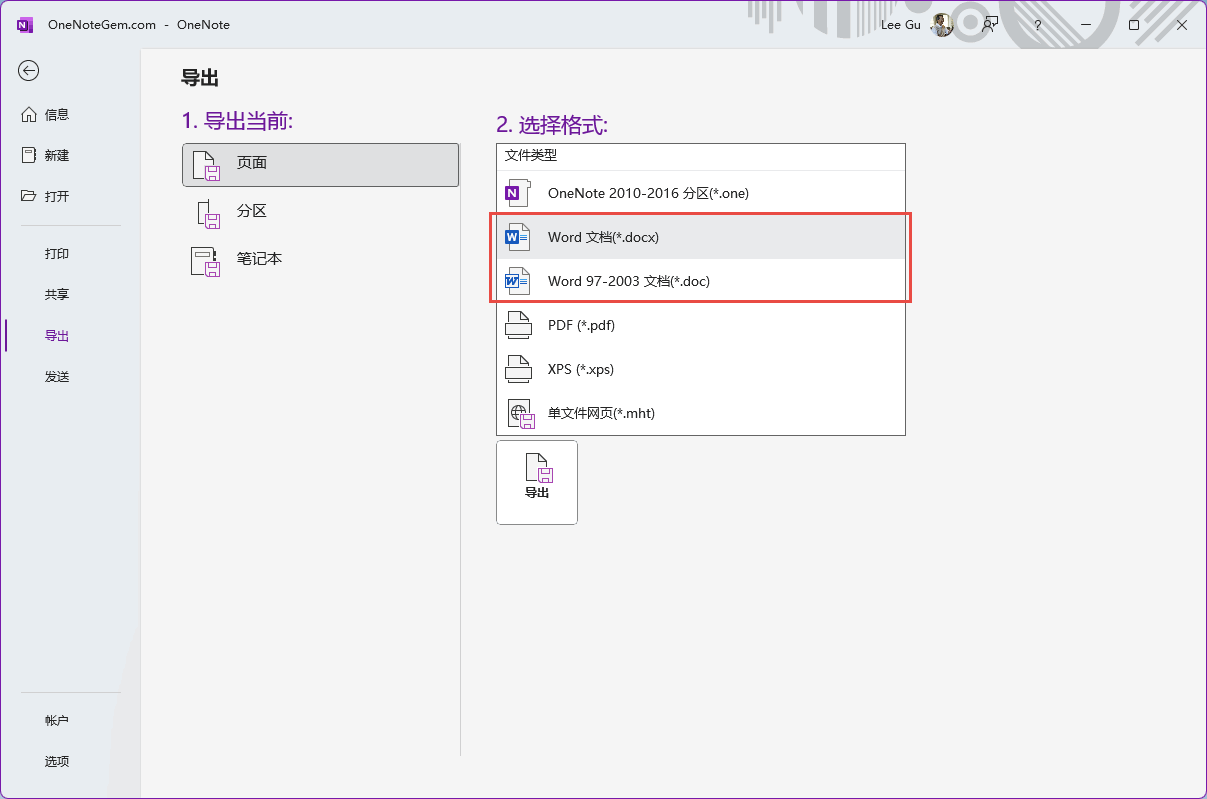Select 新建 in the left sidebar

(x=57, y=156)
